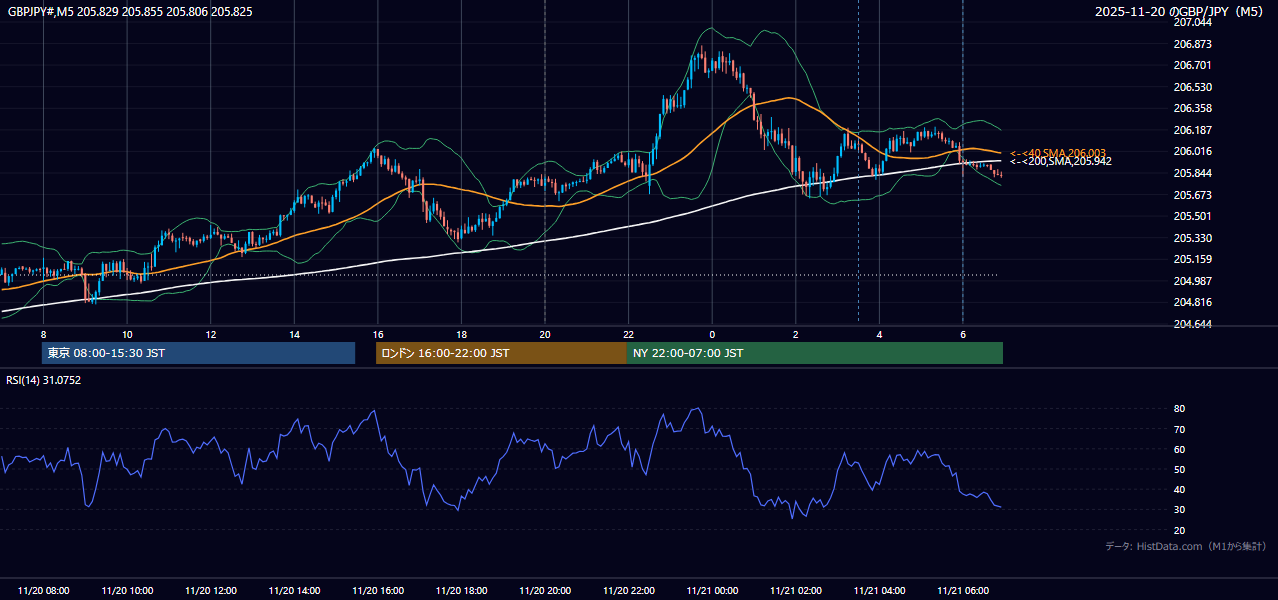The image size is (1278, 600).
Task: Click the 11/21 00:00 bottom time label
Action: click(x=712, y=591)
